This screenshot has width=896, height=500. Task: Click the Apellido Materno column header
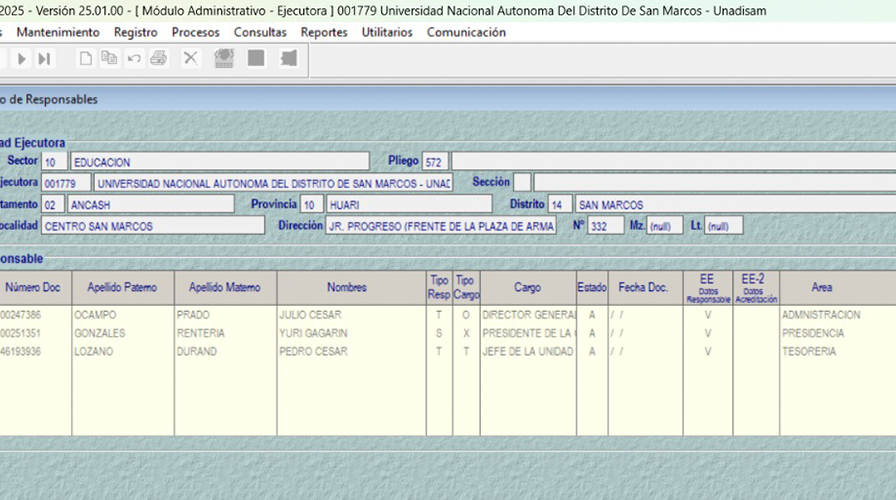[226, 288]
